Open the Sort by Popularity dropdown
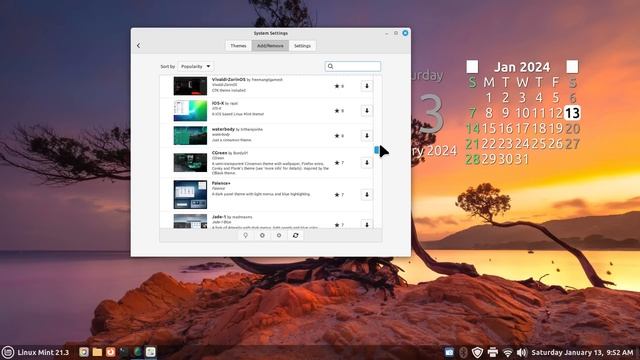This screenshot has width=640, height=360. click(x=196, y=66)
